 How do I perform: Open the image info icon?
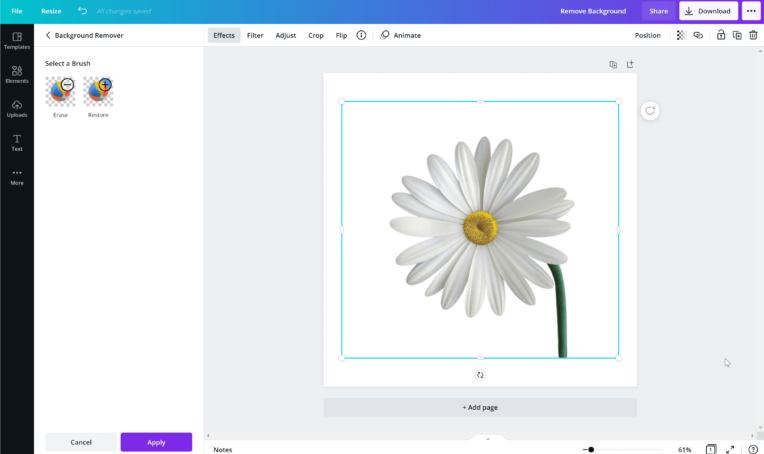point(361,35)
